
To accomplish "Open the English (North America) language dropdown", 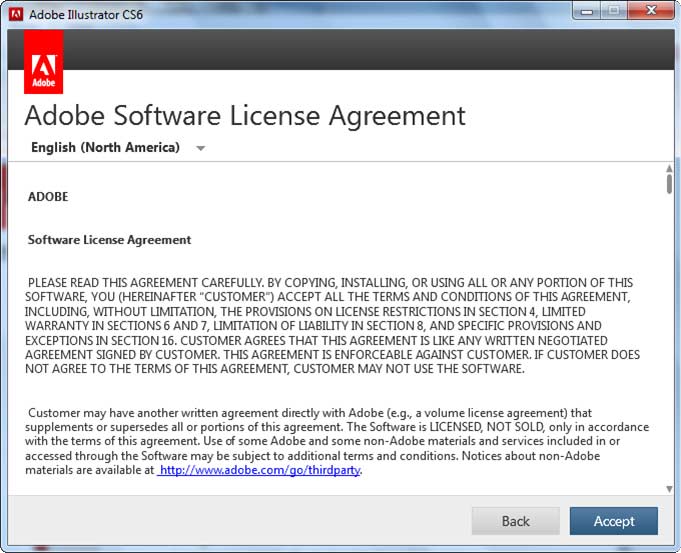I will (118, 147).
